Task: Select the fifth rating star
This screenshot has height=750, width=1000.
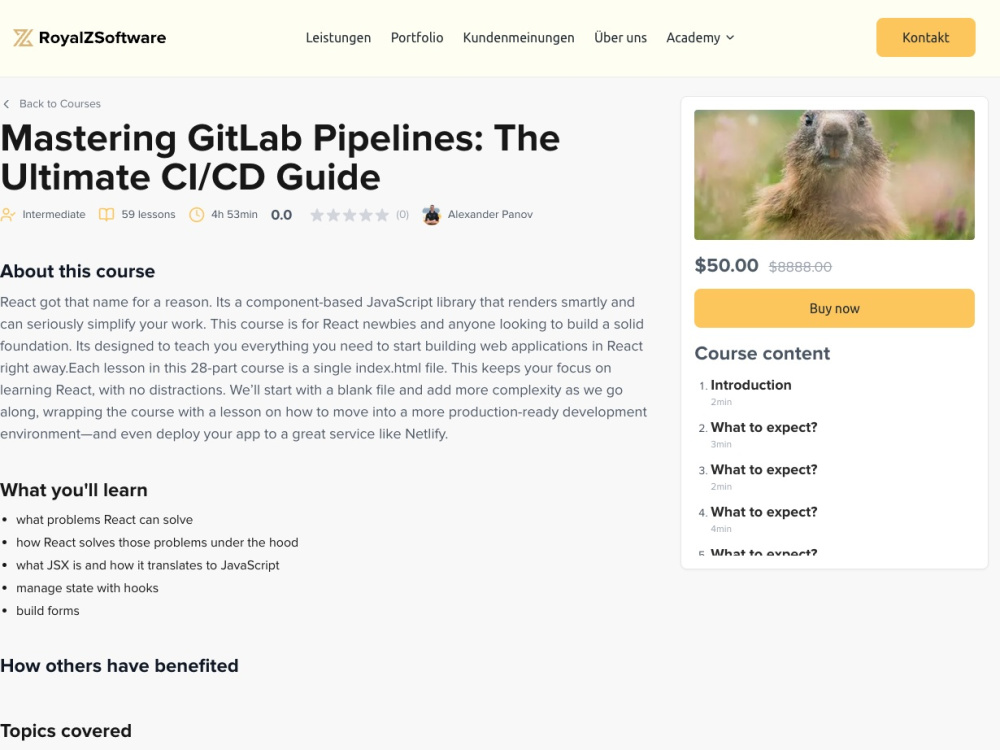Action: (x=382, y=215)
